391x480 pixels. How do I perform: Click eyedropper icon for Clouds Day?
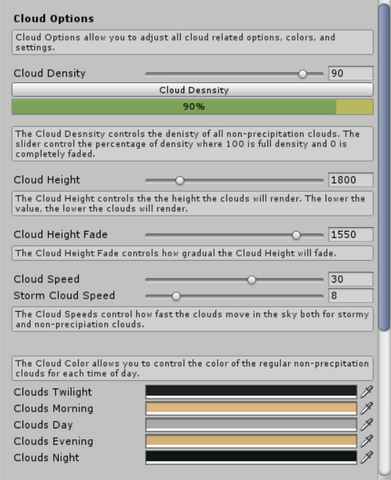pos(367,425)
